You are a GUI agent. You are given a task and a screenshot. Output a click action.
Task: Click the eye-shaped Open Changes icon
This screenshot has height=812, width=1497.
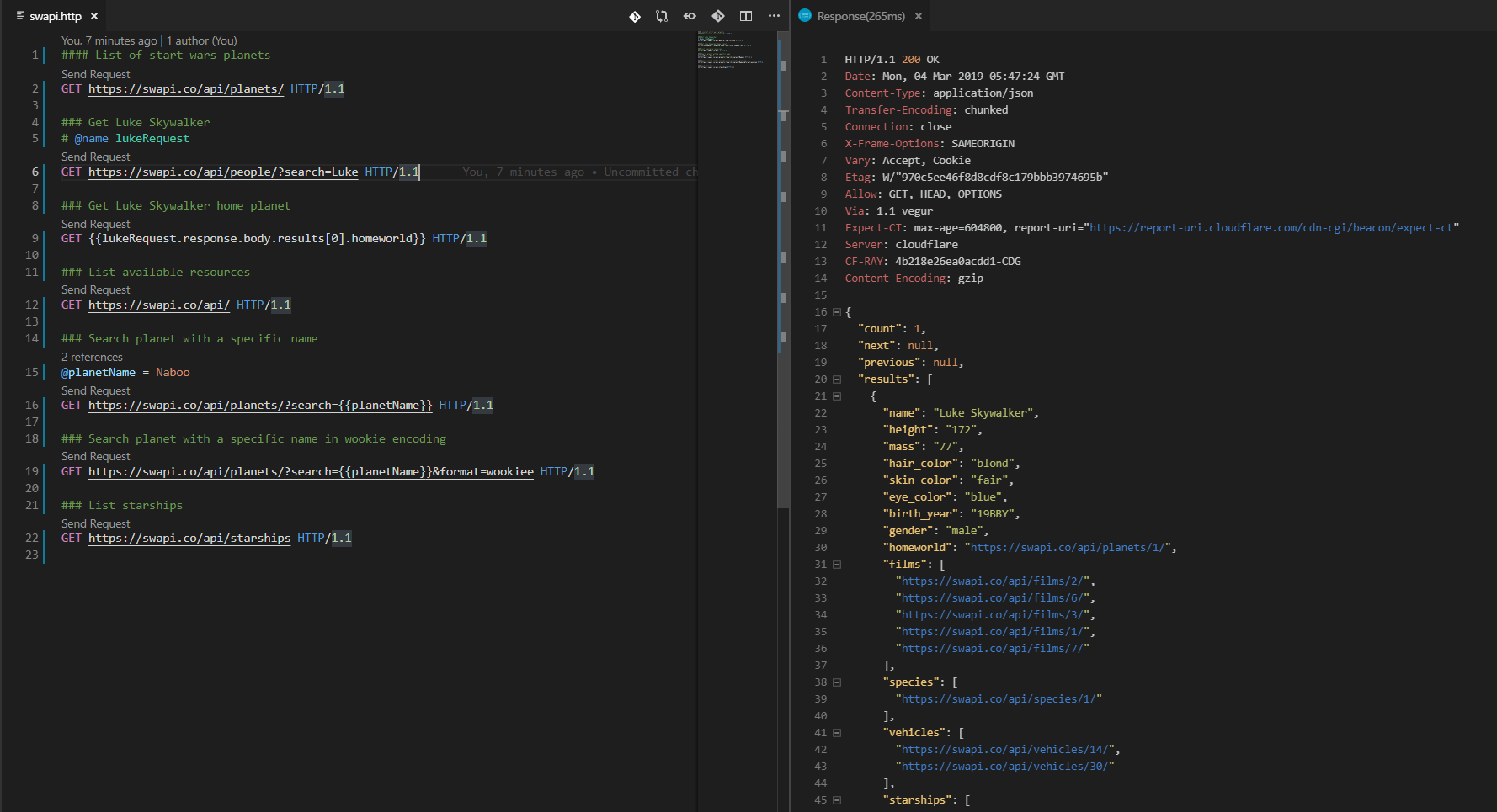click(x=690, y=15)
